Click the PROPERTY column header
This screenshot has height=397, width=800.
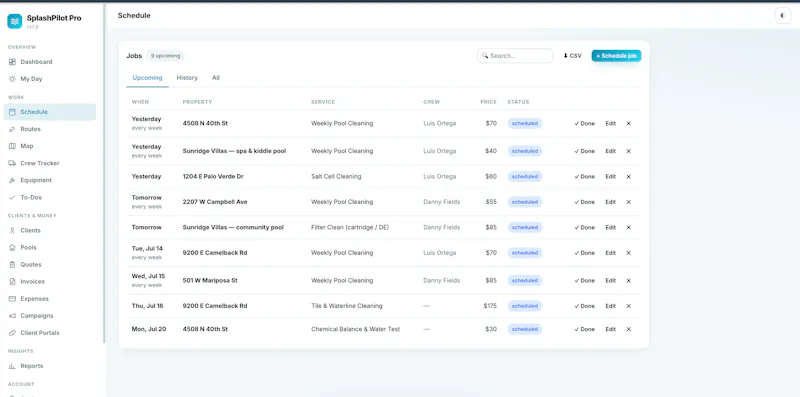click(x=197, y=102)
